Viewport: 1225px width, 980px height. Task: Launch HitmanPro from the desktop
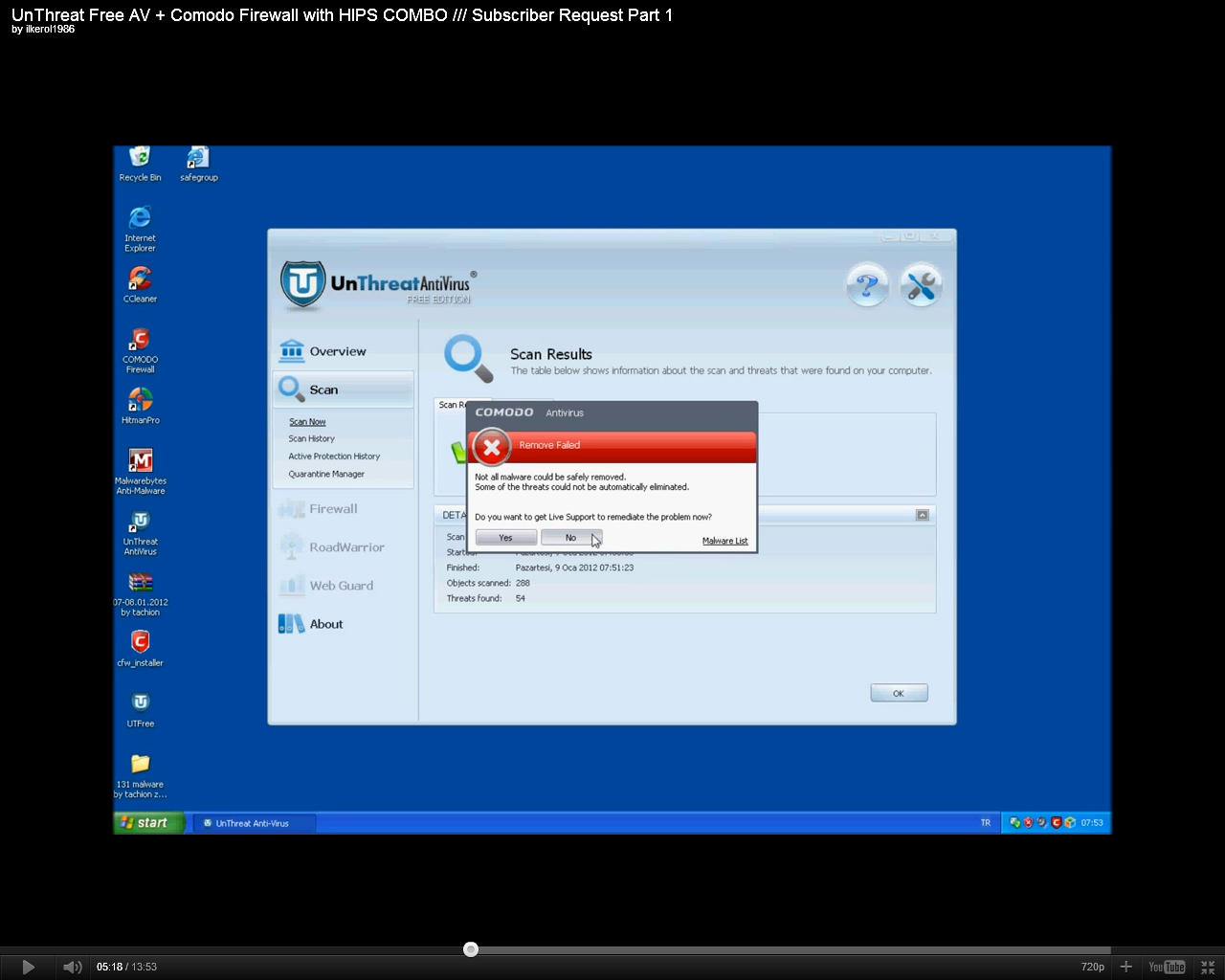pos(140,400)
